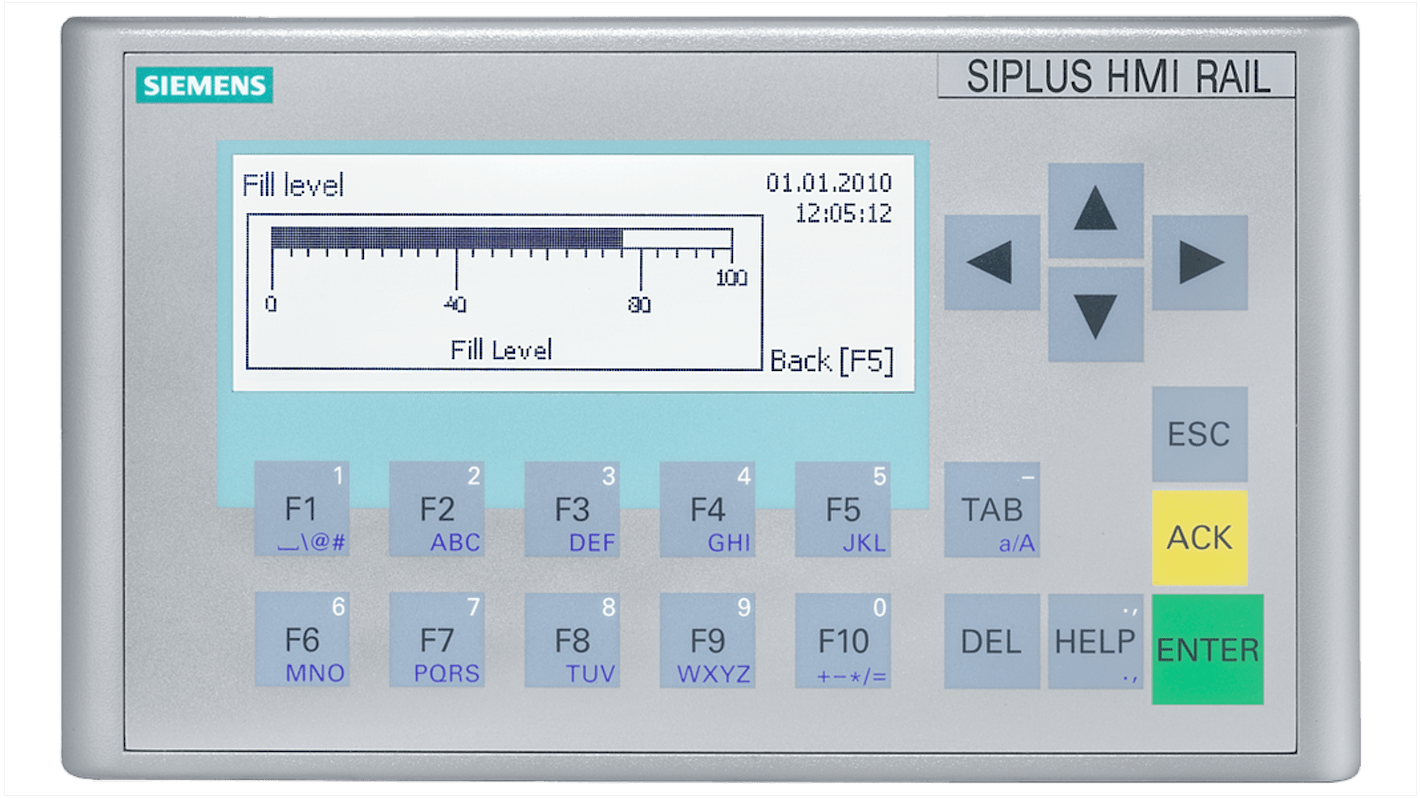Click the fill level bar gauge
Image resolution: width=1420 pixels, height=798 pixels.
point(502,238)
